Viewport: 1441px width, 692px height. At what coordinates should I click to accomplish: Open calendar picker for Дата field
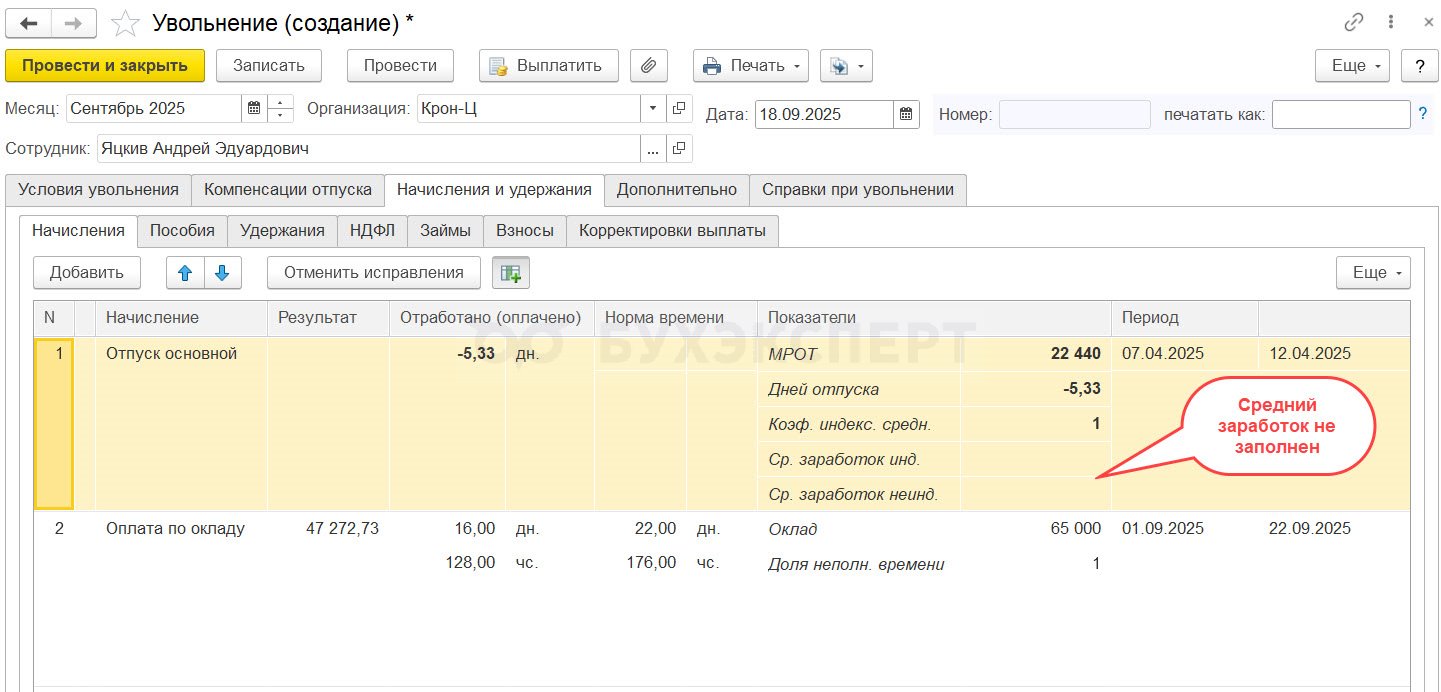click(905, 114)
